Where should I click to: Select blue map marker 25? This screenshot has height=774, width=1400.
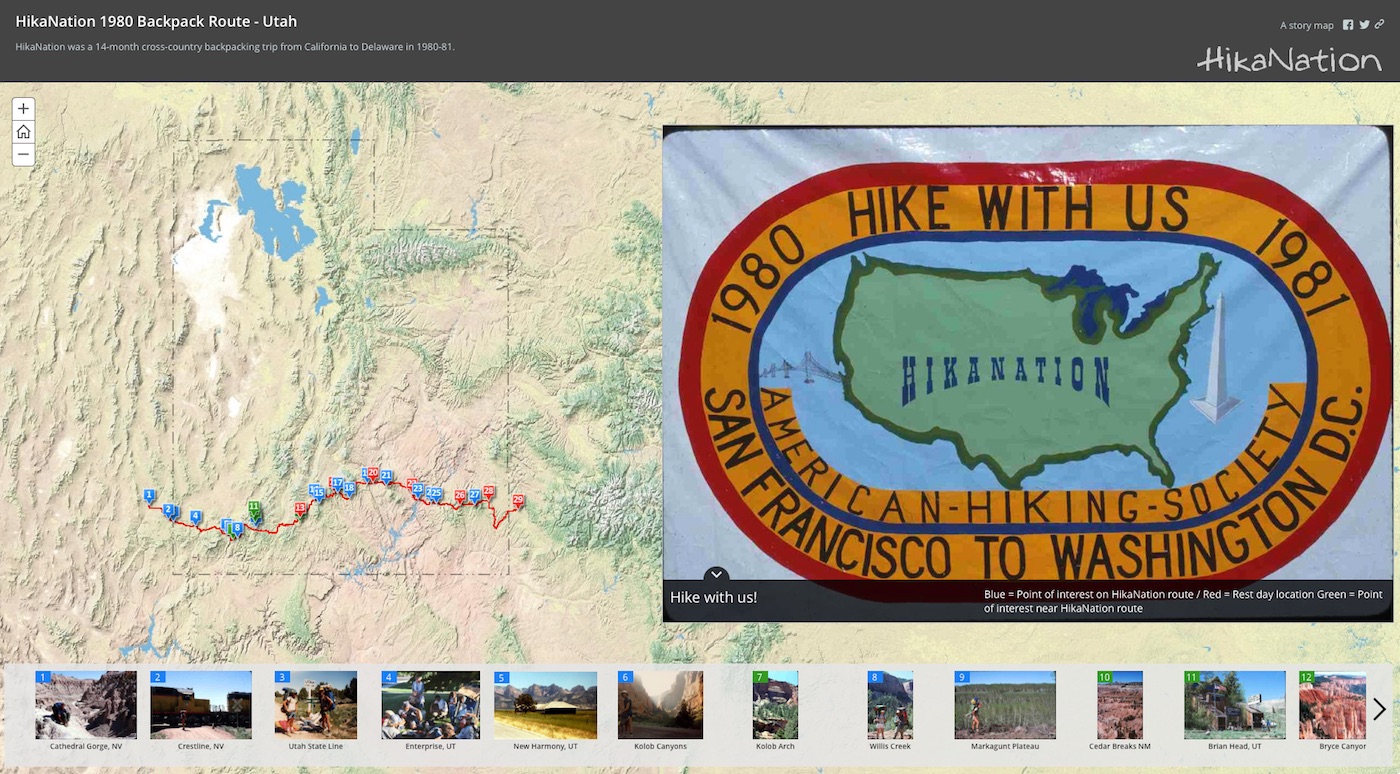click(x=436, y=494)
